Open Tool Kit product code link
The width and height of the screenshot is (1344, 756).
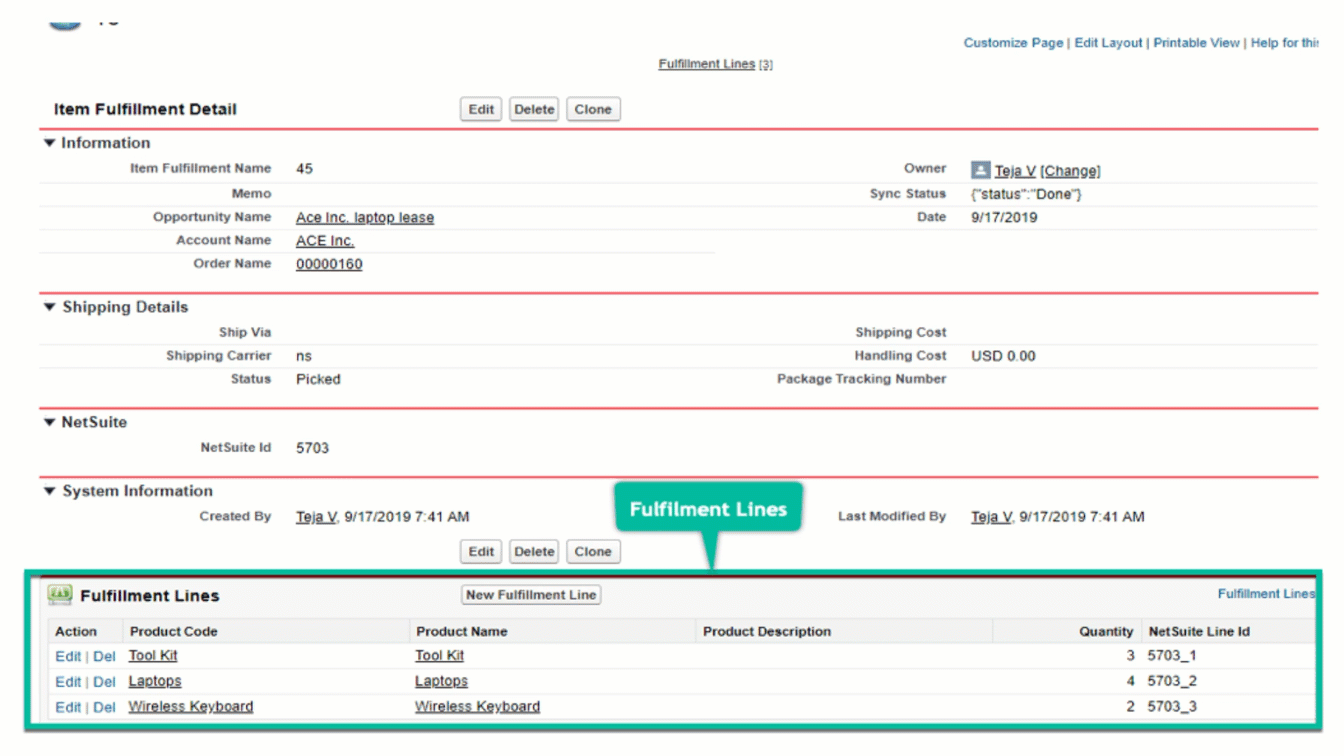(x=153, y=656)
